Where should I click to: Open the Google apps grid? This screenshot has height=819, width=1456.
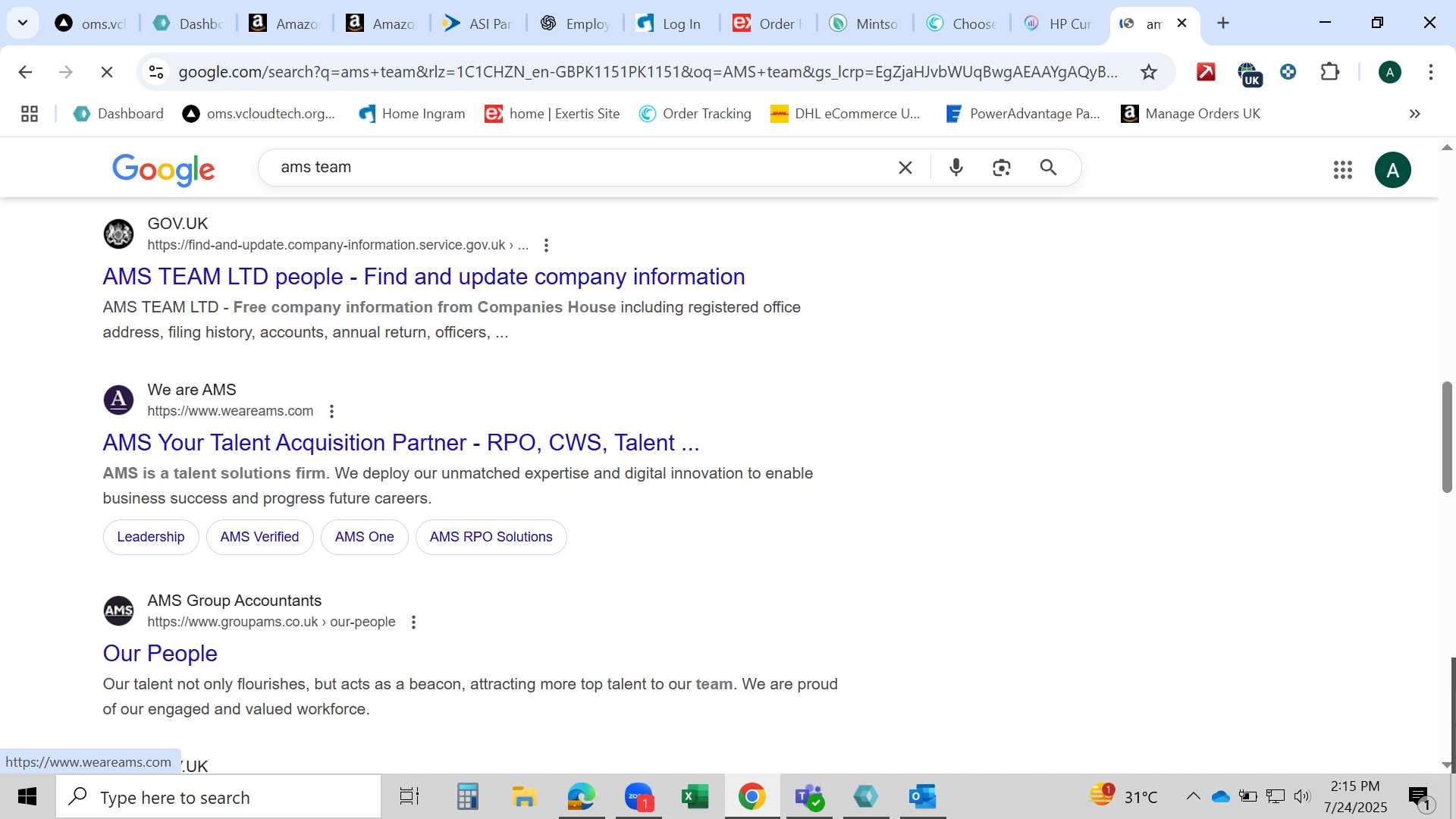(1343, 170)
